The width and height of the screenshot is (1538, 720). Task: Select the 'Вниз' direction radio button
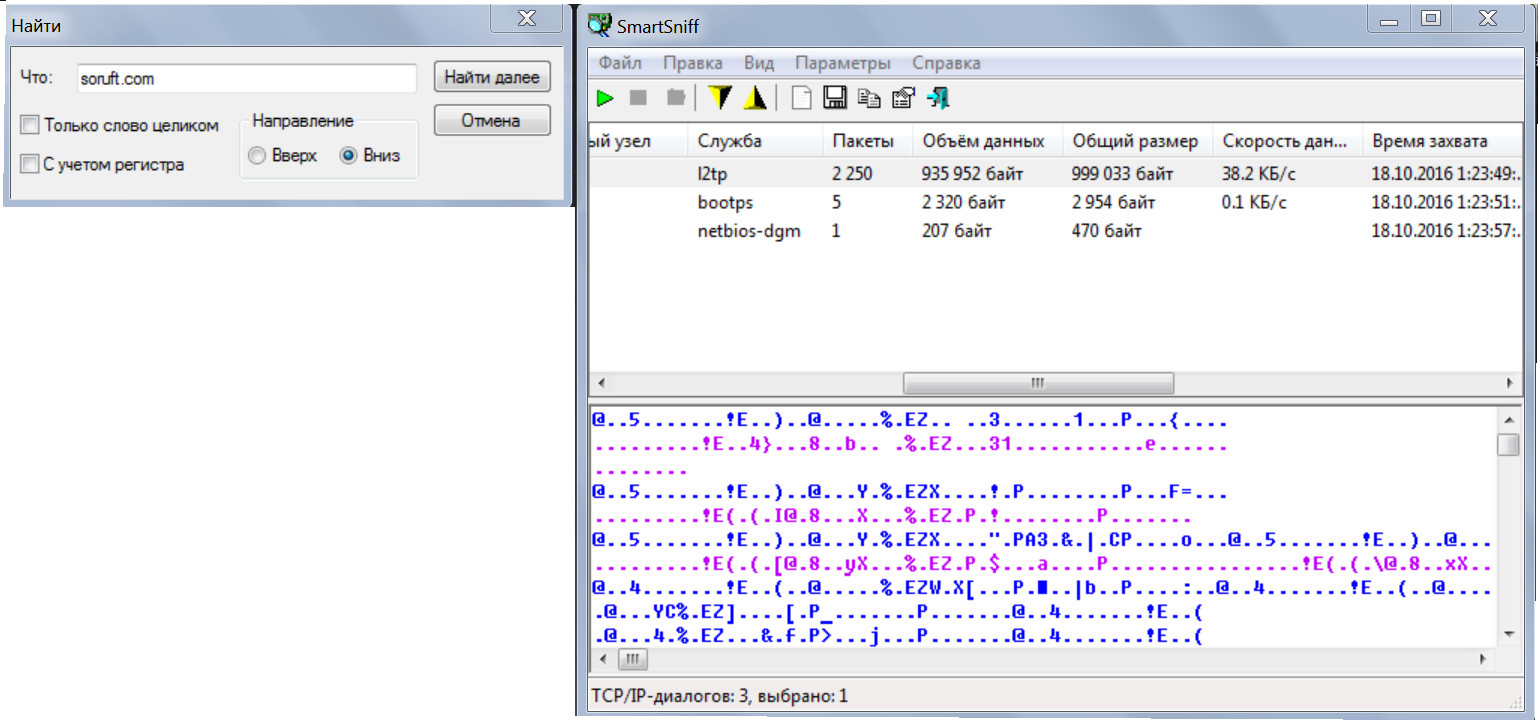pyautogui.click(x=348, y=156)
